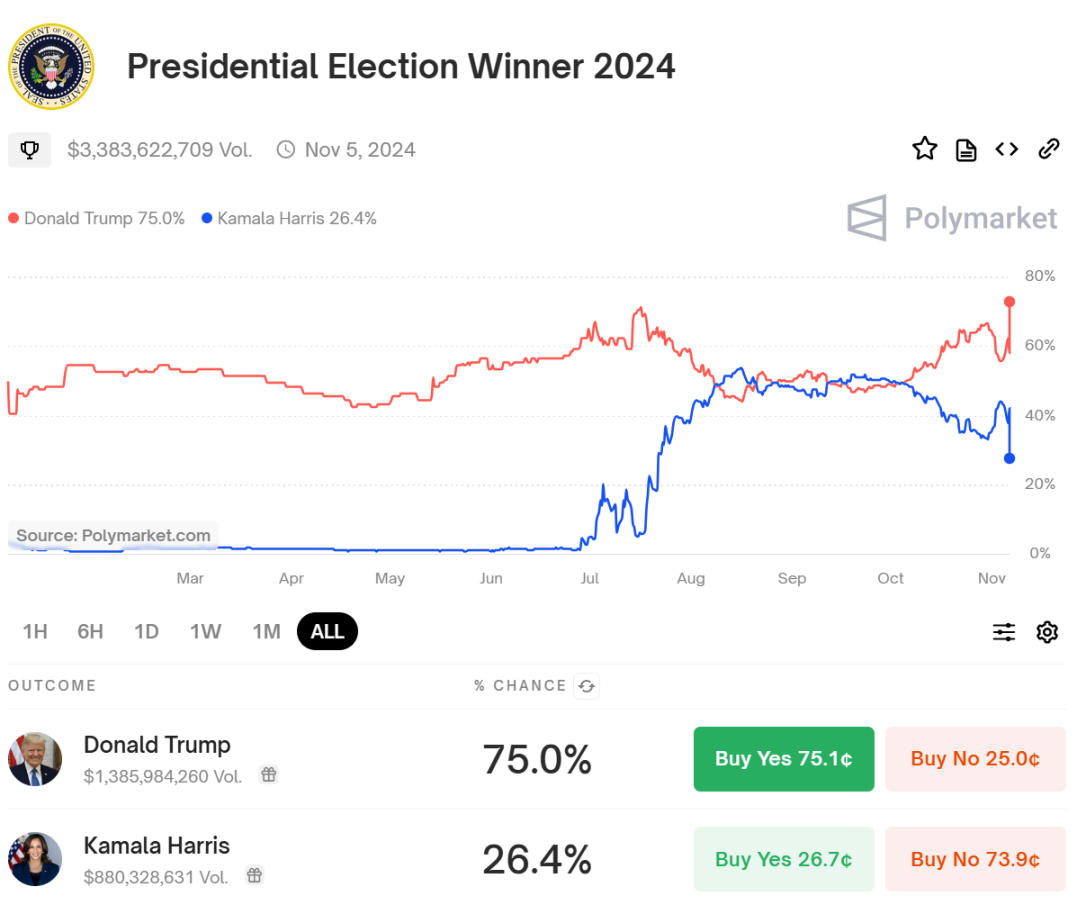The width and height of the screenshot is (1077, 914).
Task: Select the 1H time range
Action: (x=35, y=632)
